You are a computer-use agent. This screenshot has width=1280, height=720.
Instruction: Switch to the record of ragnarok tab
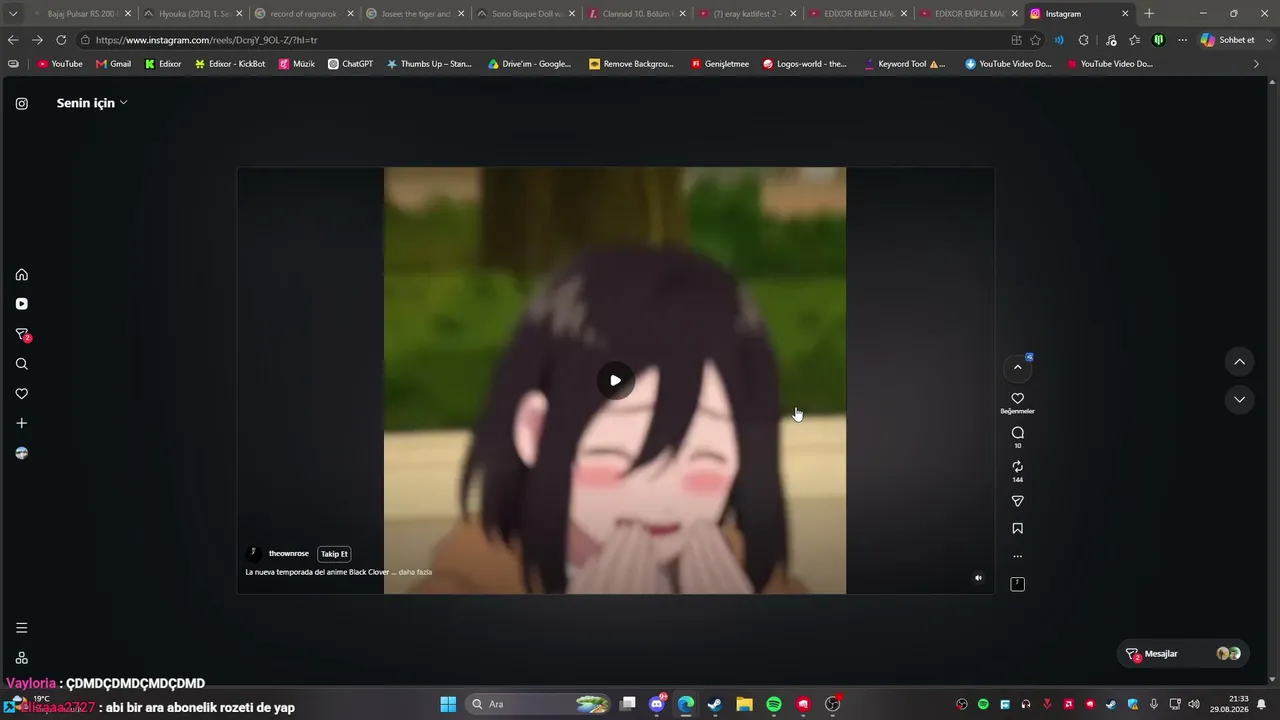coord(304,14)
